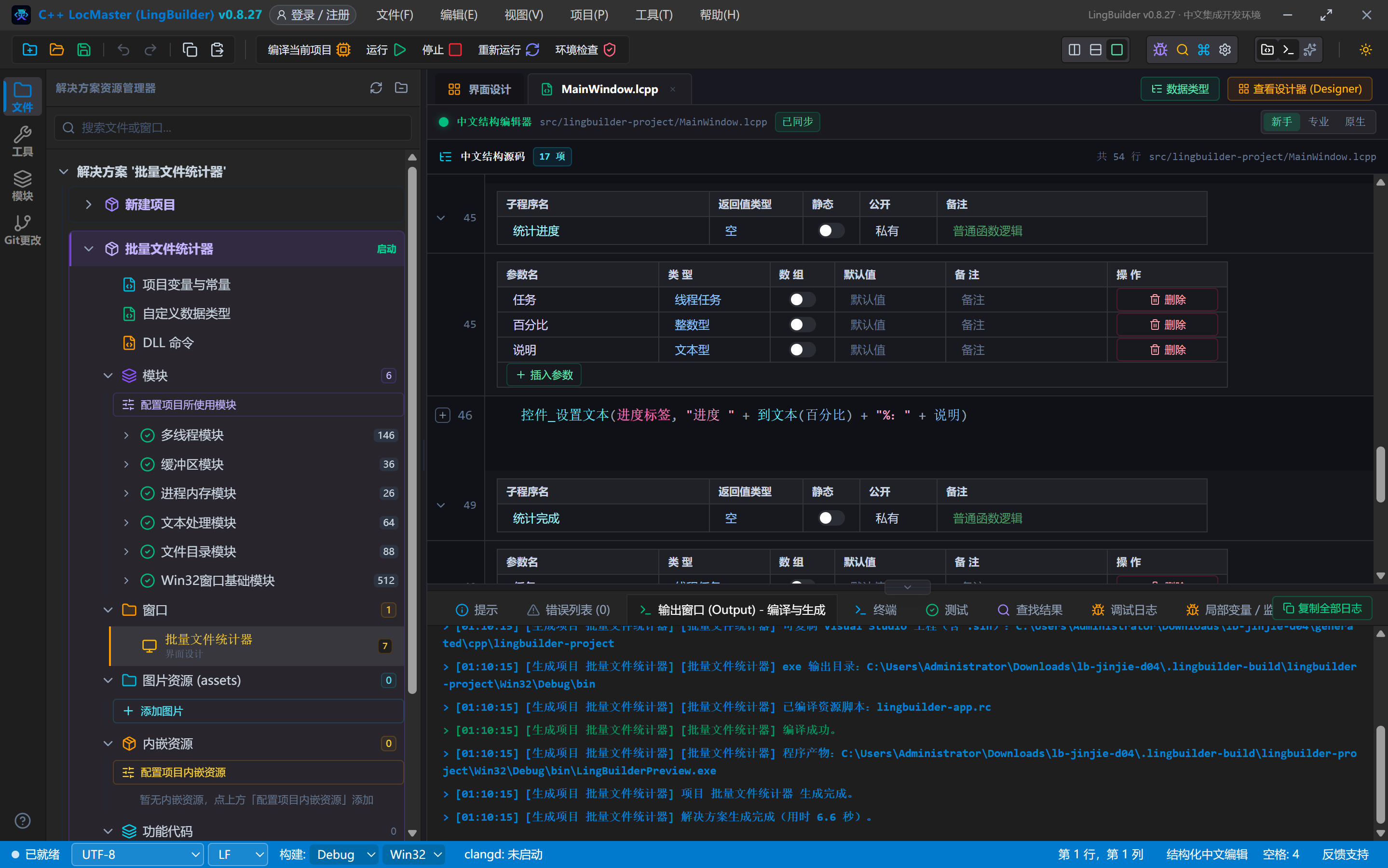Viewport: 1388px width, 868px height.
Task: Click 查看设计器 (Designer) button
Action: click(1300, 89)
